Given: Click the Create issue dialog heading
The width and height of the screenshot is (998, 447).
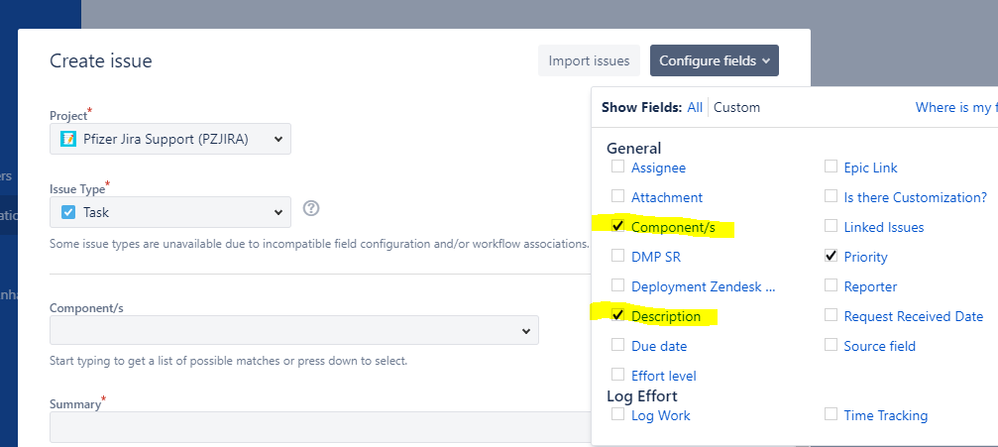Looking at the screenshot, I should 101,61.
